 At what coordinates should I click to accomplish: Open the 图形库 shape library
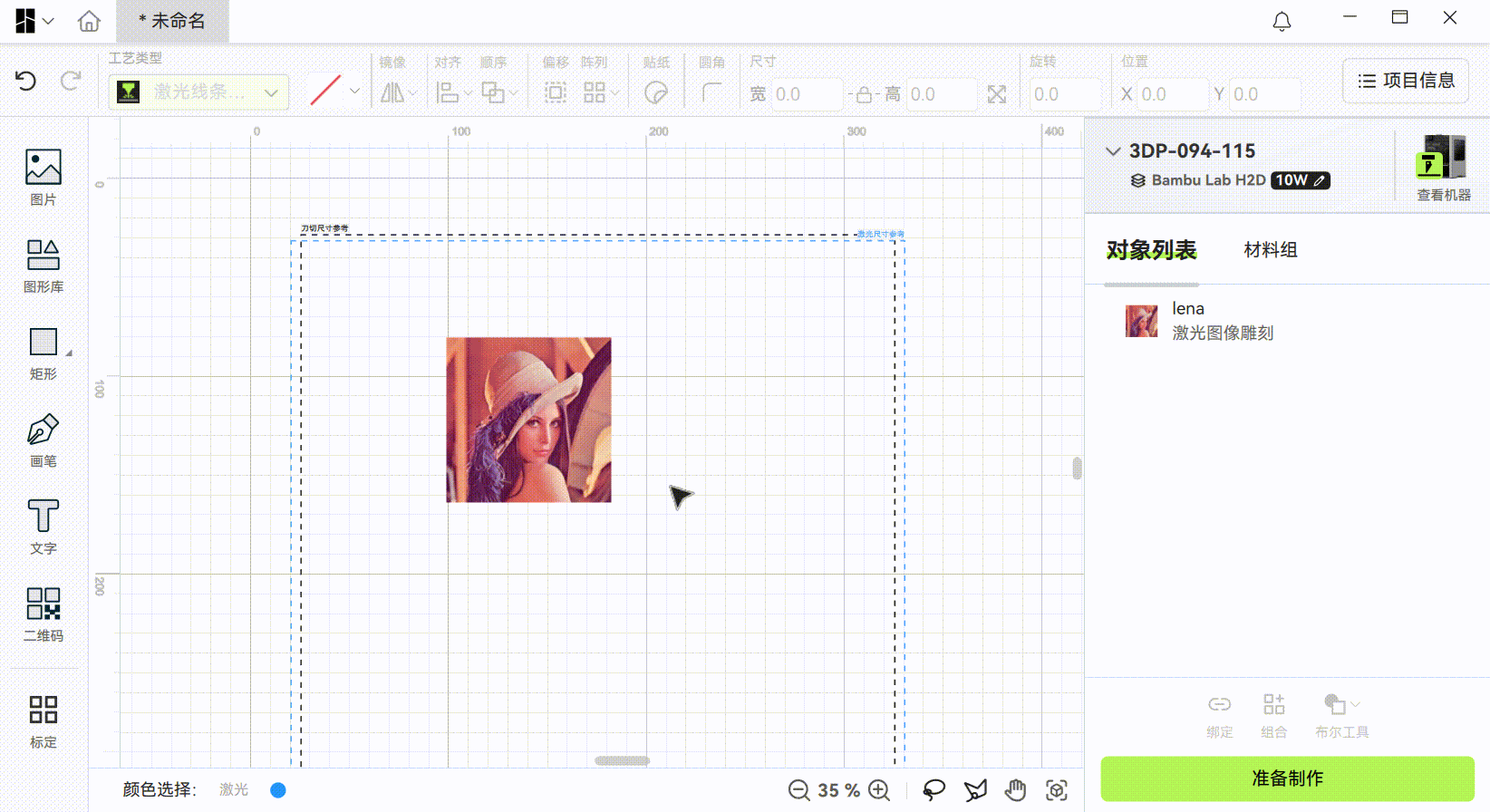coord(44,266)
